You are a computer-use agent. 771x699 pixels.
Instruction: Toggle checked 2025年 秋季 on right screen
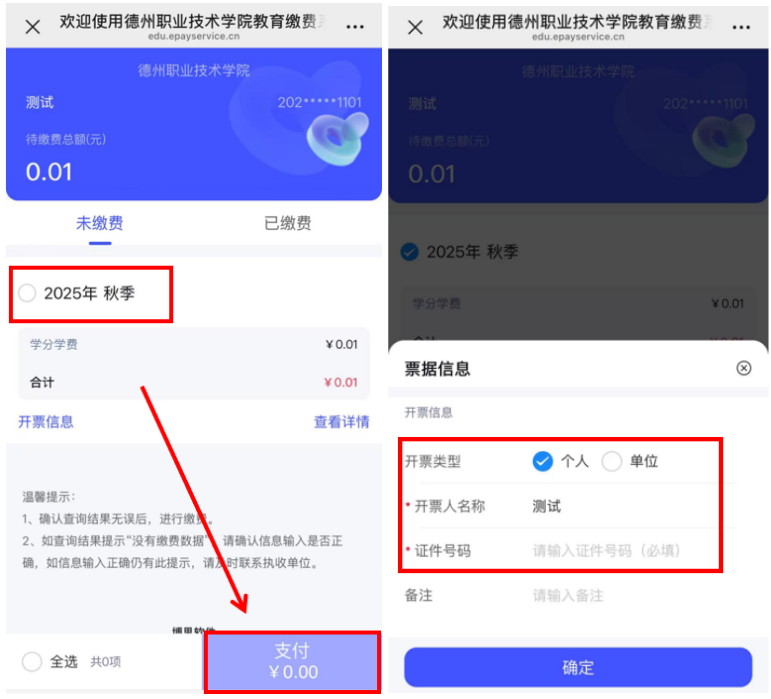point(409,252)
